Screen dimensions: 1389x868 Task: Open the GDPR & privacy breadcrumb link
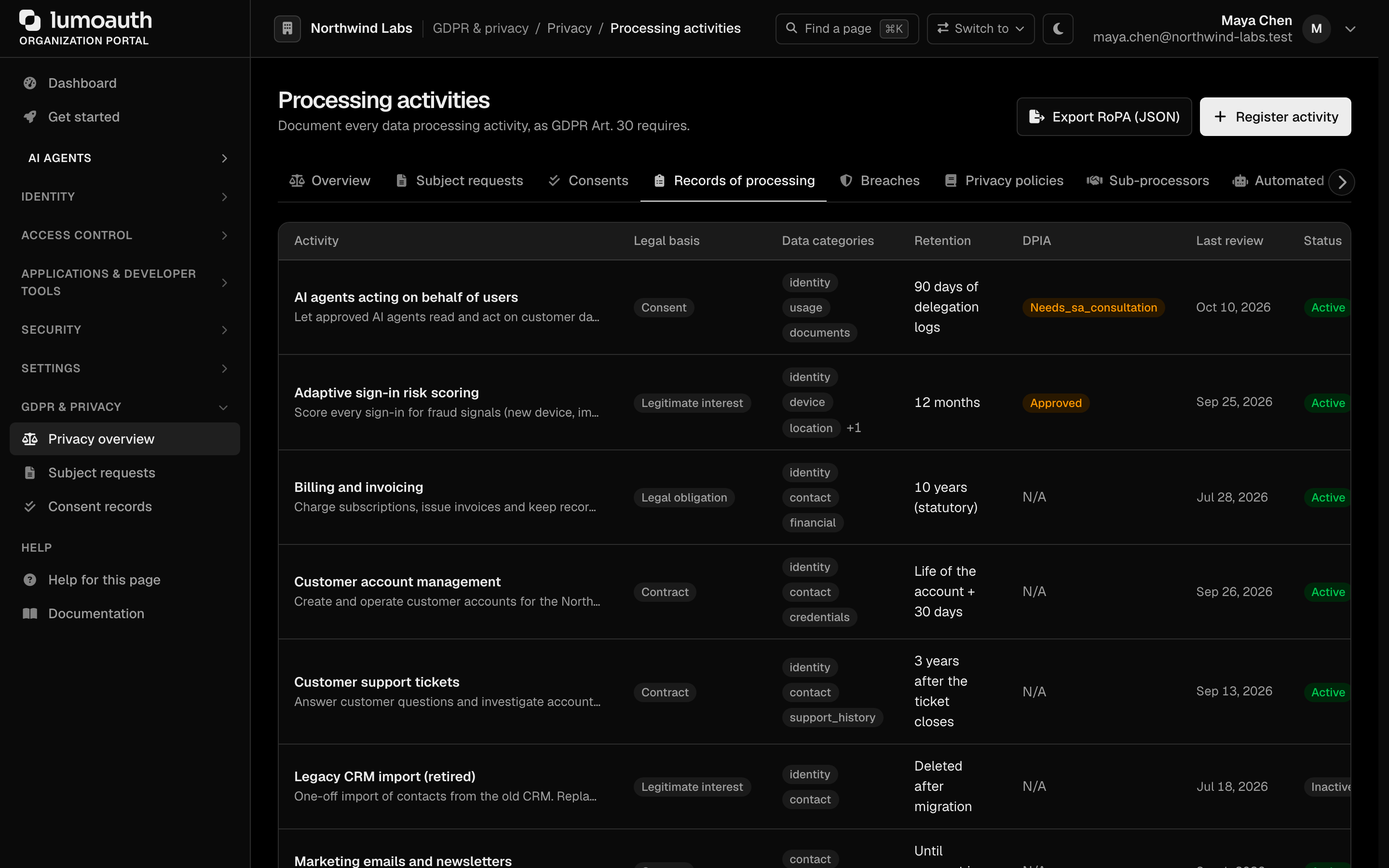click(x=480, y=28)
